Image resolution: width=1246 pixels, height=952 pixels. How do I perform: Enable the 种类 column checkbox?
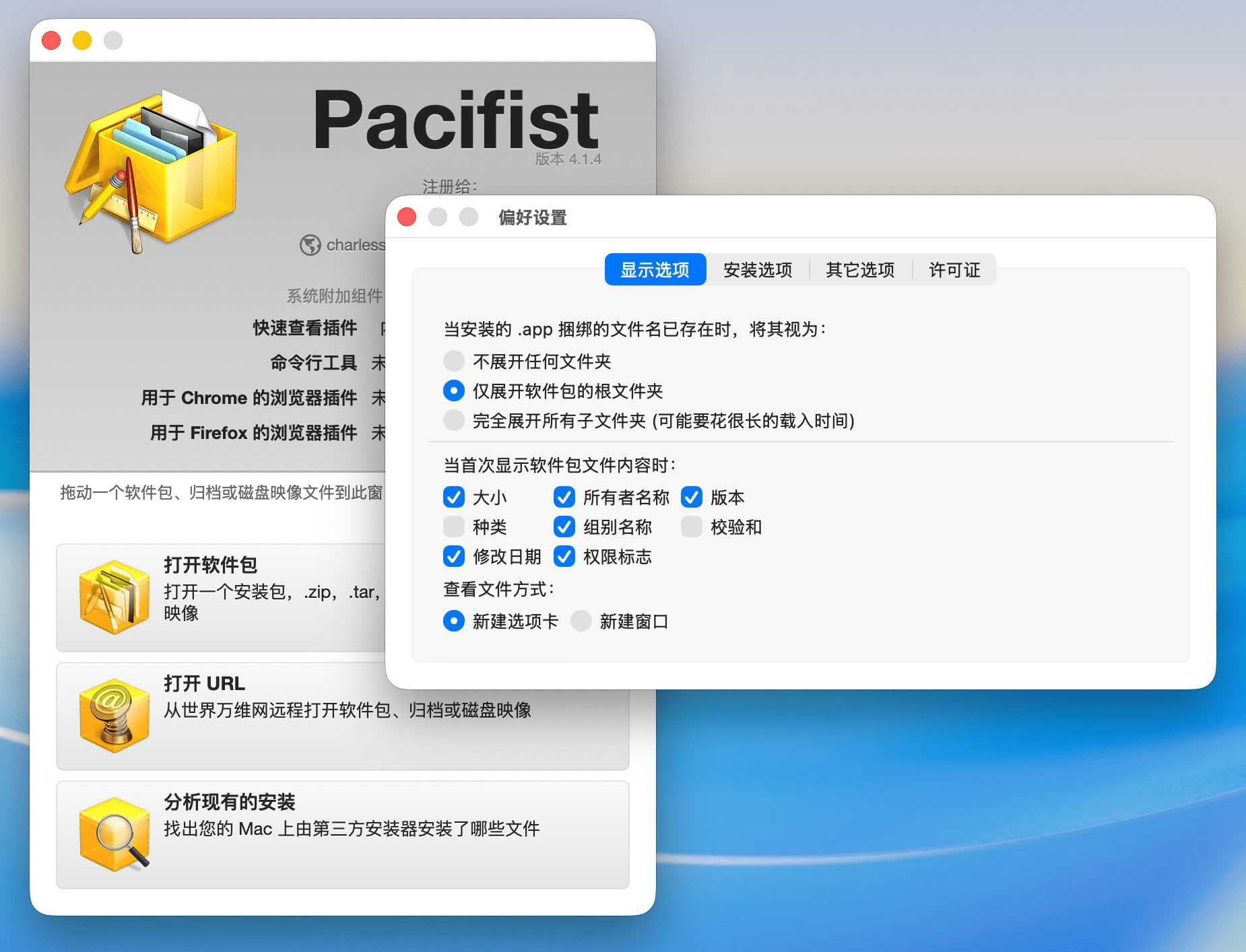454,527
